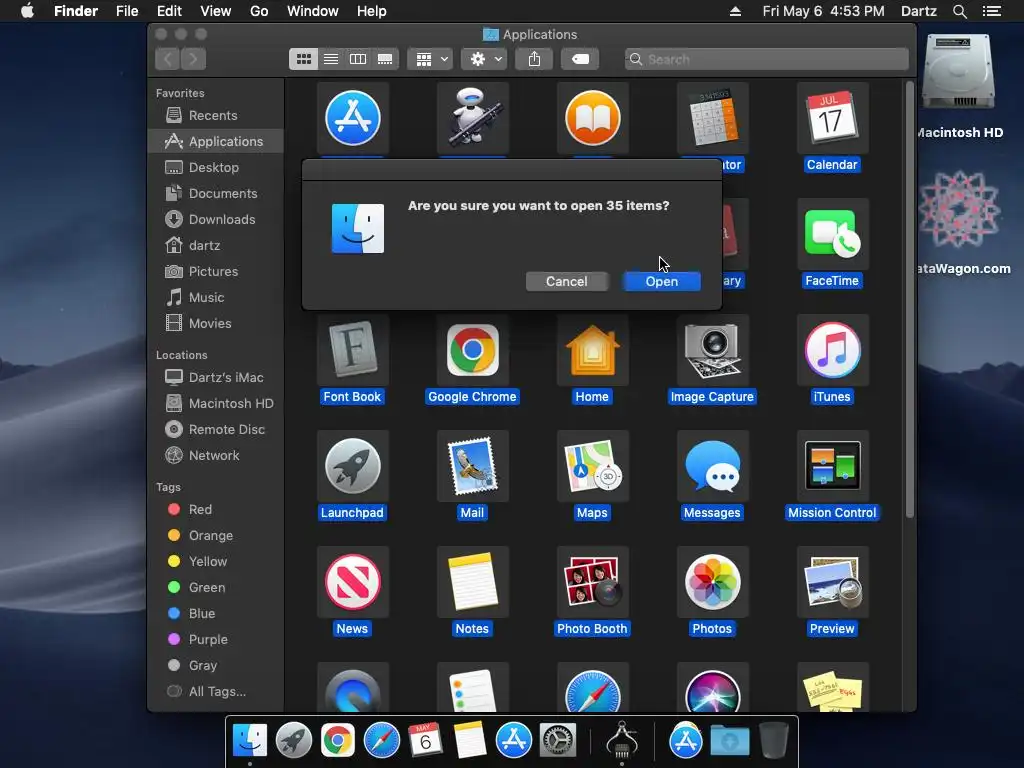
Task: Click the Macintosh HD desktop drive icon
Action: 958,72
